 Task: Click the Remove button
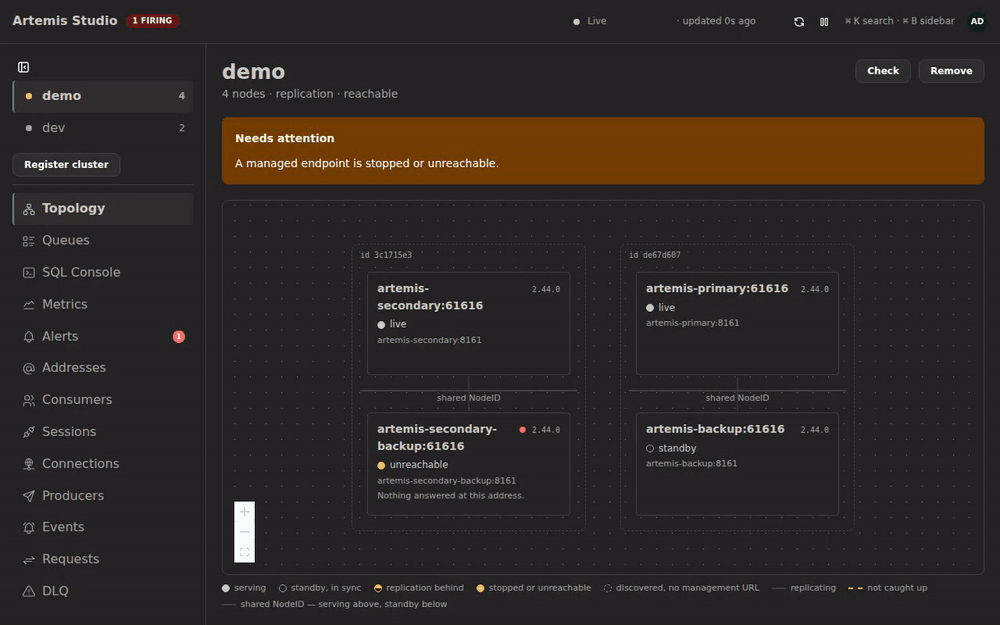tap(951, 71)
